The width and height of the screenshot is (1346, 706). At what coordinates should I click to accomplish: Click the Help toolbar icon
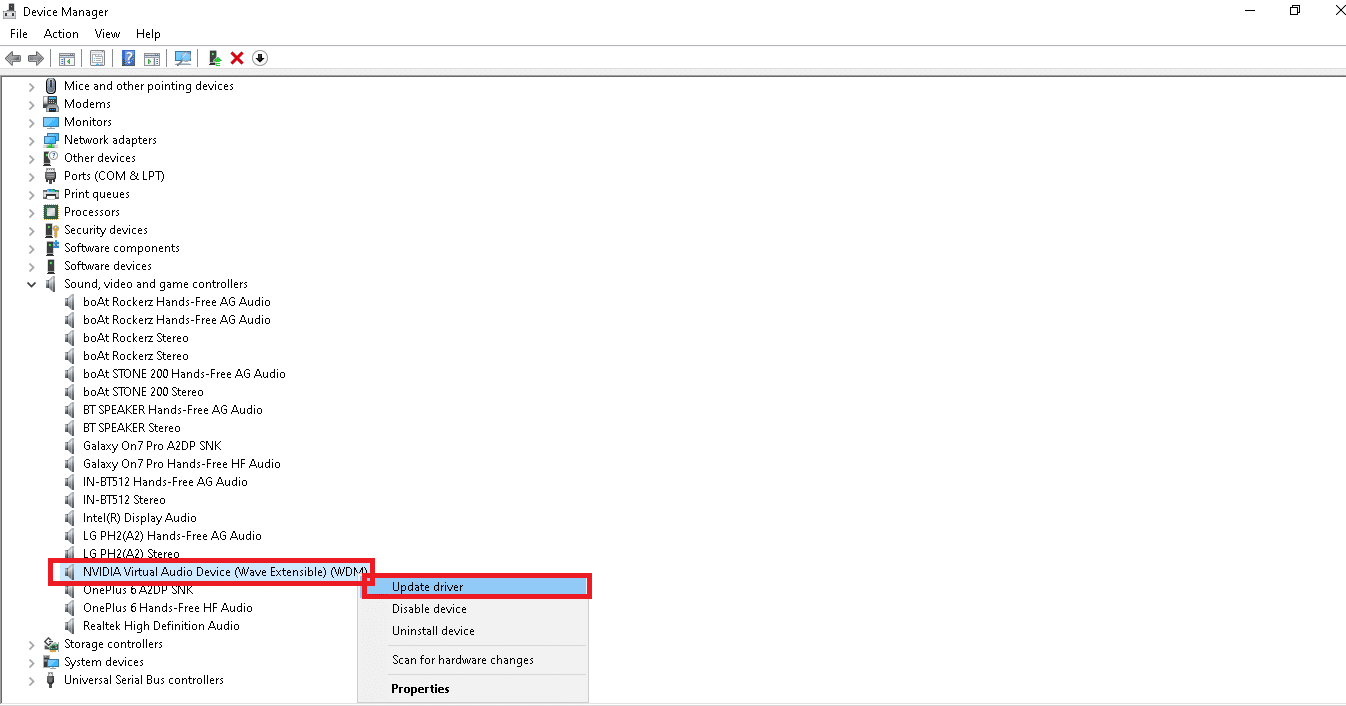click(x=127, y=58)
